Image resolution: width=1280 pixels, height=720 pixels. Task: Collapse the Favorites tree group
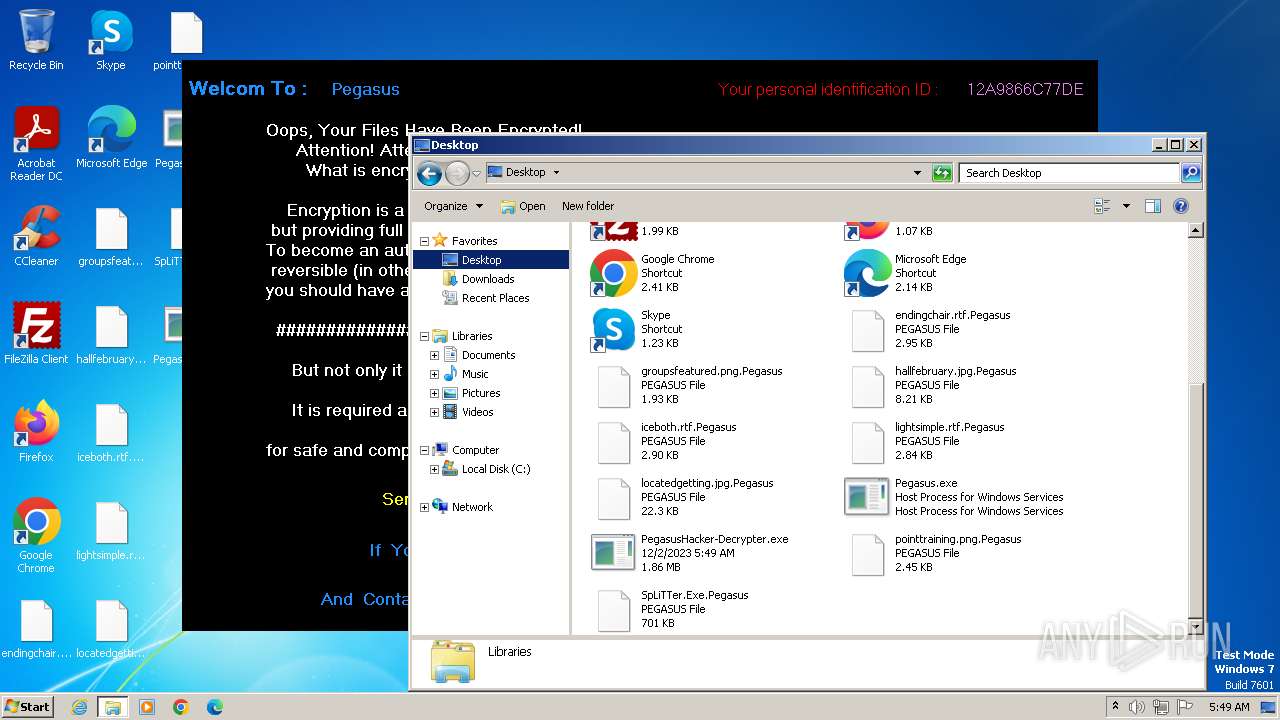pyautogui.click(x=424, y=241)
